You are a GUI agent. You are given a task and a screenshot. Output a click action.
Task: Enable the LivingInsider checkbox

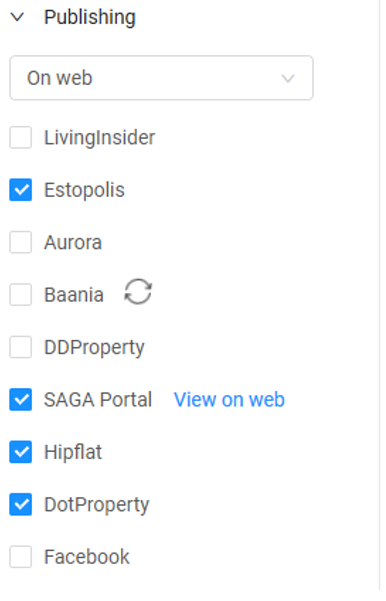coord(21,137)
